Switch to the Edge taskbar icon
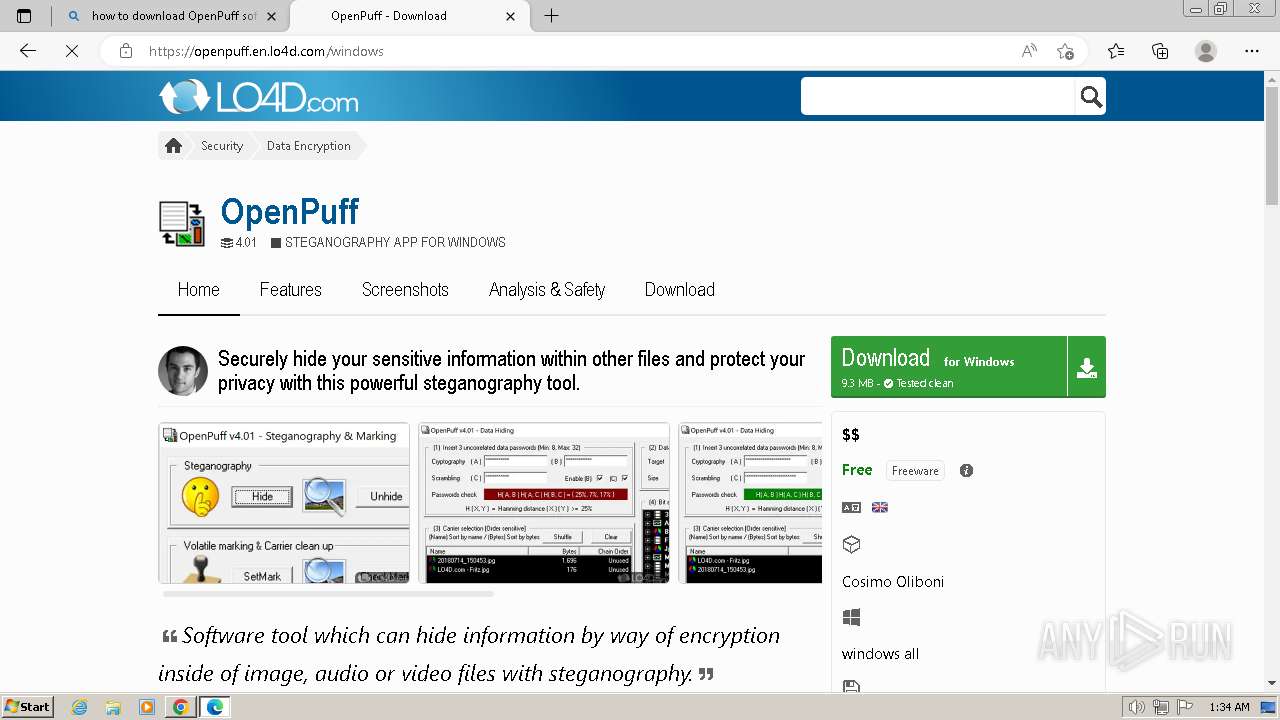 tap(214, 707)
